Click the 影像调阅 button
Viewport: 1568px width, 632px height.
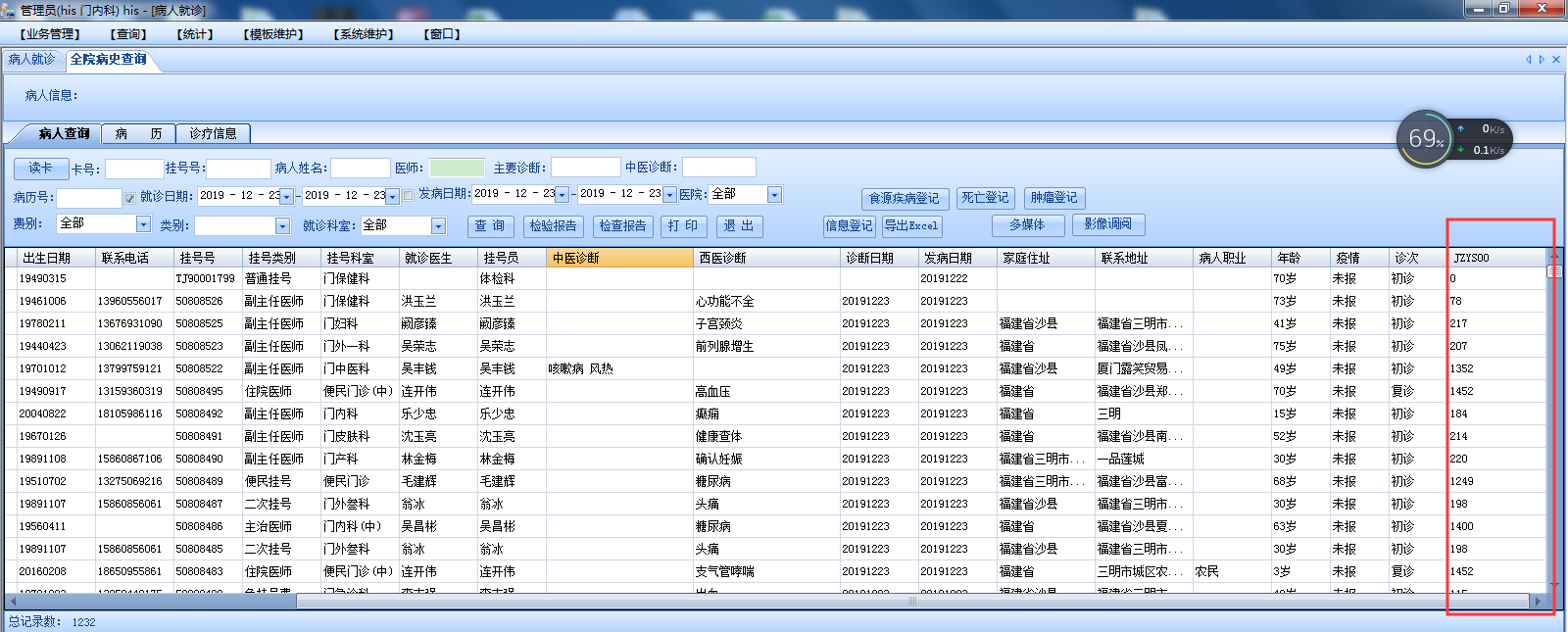(x=1108, y=224)
